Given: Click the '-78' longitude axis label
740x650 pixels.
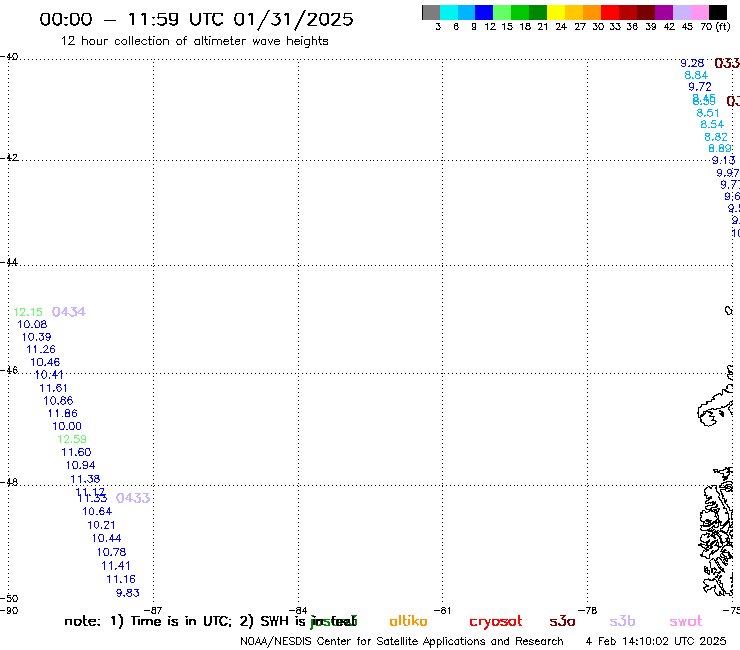Looking at the screenshot, I should [588, 610].
